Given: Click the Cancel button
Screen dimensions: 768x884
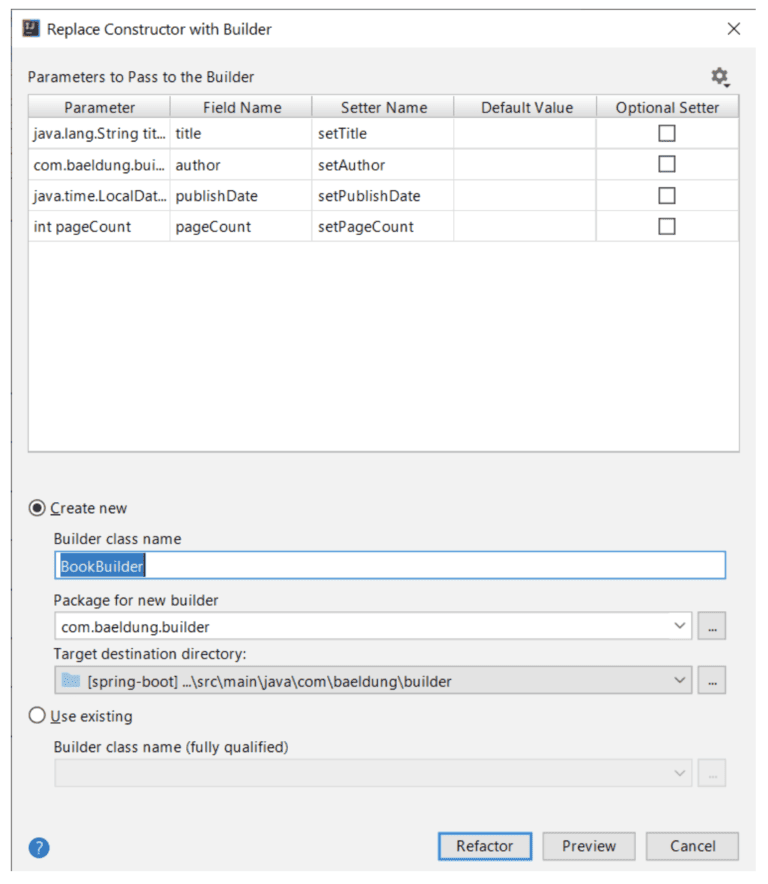Looking at the screenshot, I should (x=692, y=846).
